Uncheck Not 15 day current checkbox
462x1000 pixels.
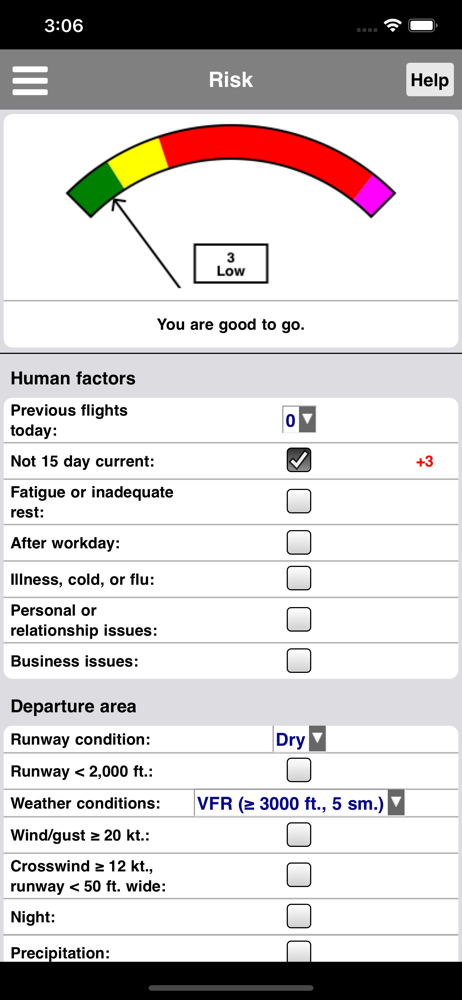[x=299, y=460]
